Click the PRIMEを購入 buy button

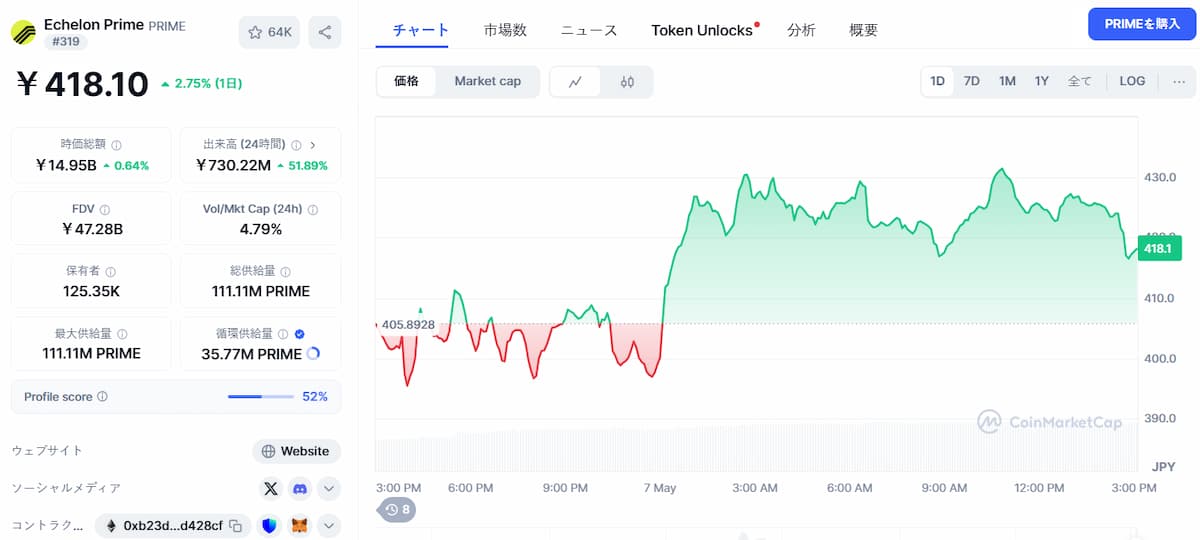click(x=1142, y=24)
